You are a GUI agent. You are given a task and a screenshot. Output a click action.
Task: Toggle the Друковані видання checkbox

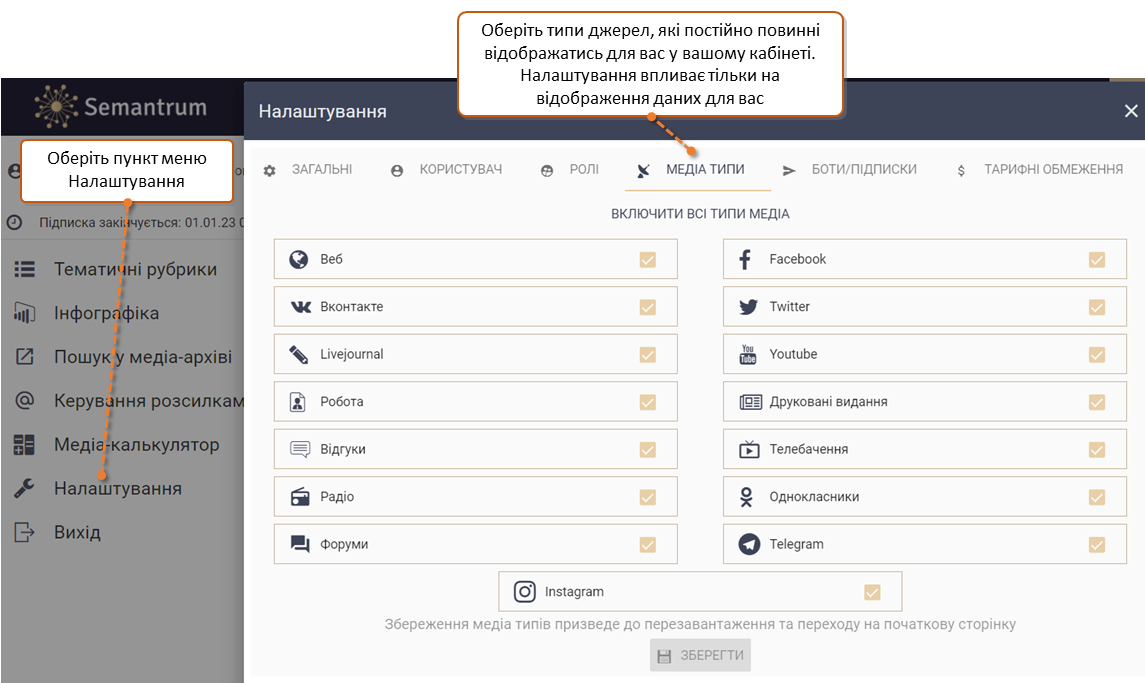coord(1097,402)
